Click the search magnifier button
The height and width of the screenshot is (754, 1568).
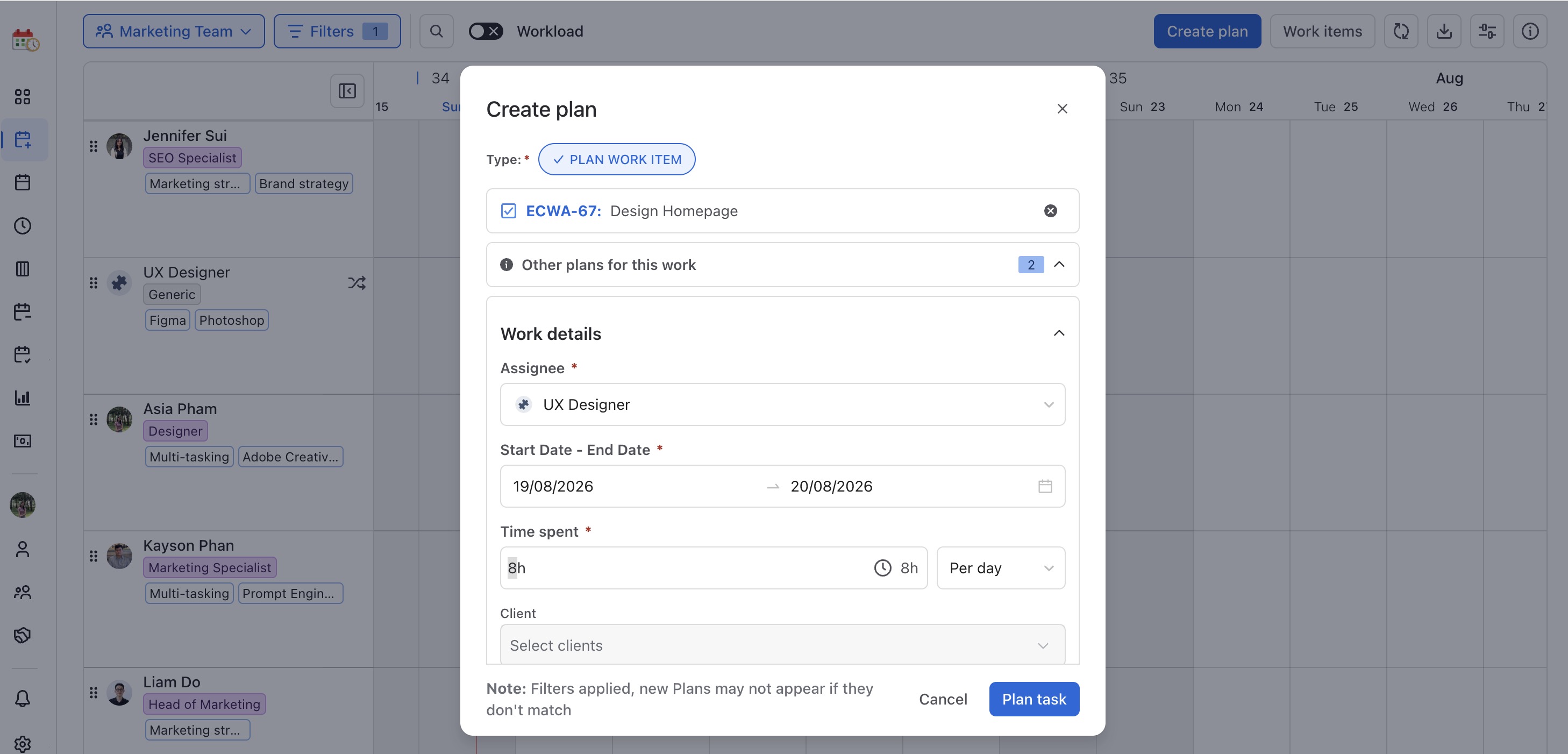coord(437,31)
